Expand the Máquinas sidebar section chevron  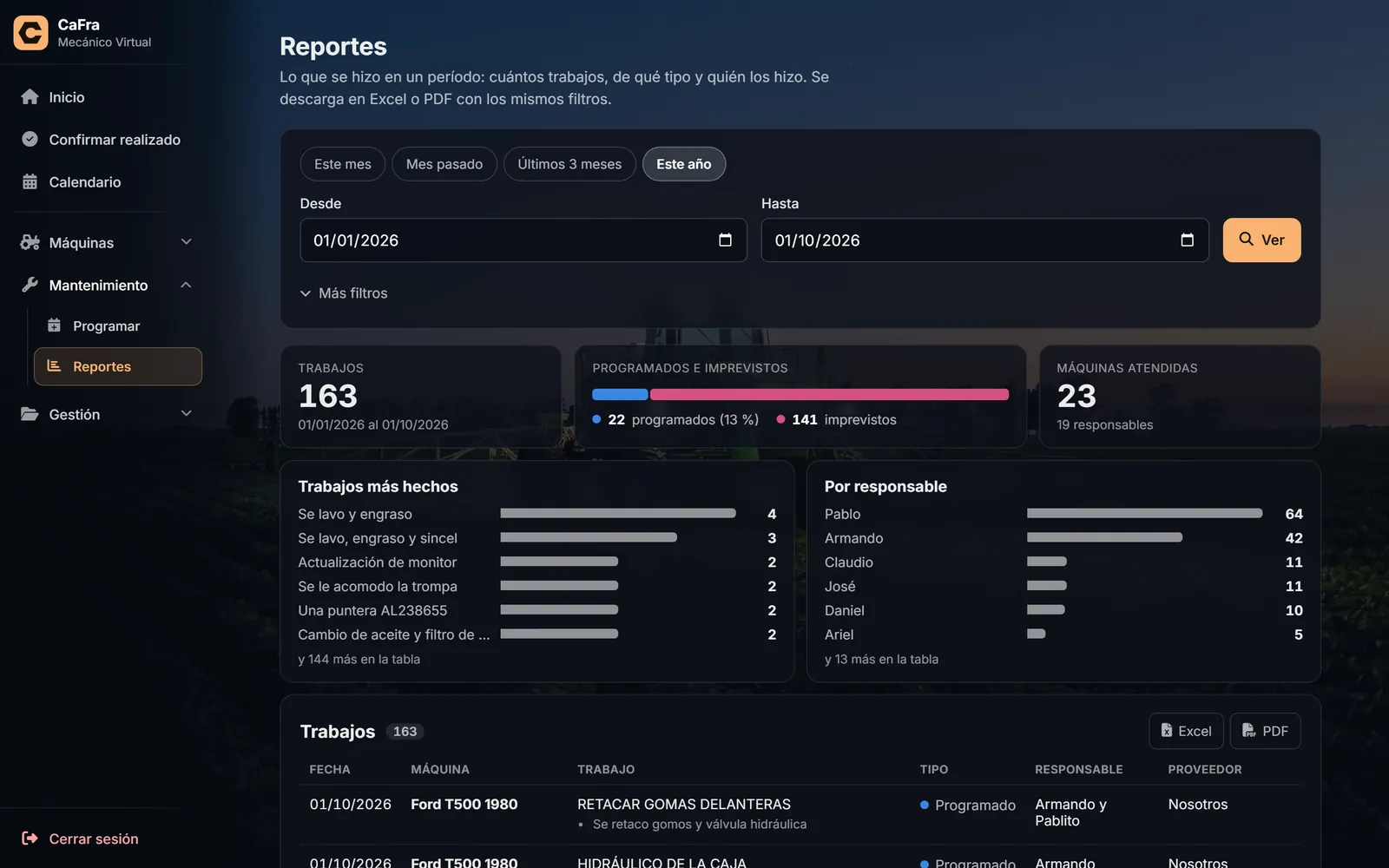point(186,242)
